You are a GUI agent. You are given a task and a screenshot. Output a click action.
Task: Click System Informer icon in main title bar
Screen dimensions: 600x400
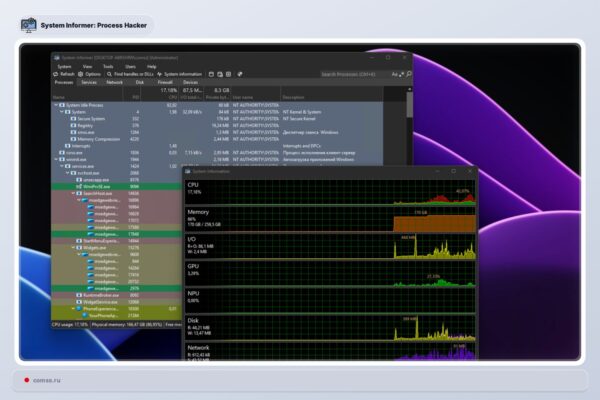point(57,58)
